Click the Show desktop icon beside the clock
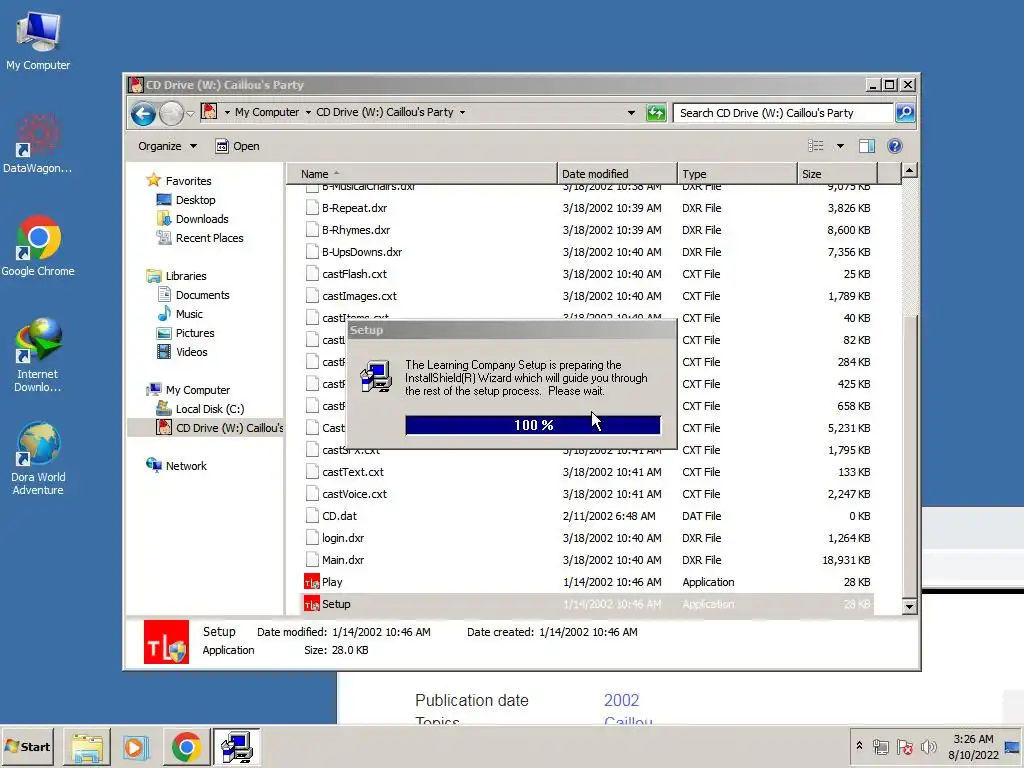This screenshot has height=768, width=1024. tap(1012, 747)
